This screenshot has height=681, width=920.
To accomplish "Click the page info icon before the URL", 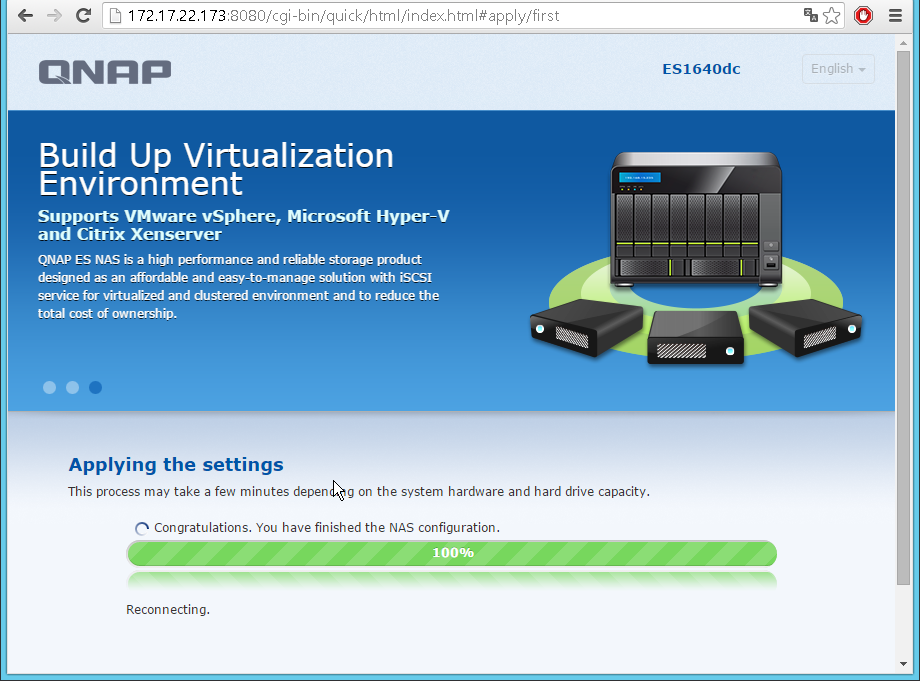I will coord(115,16).
